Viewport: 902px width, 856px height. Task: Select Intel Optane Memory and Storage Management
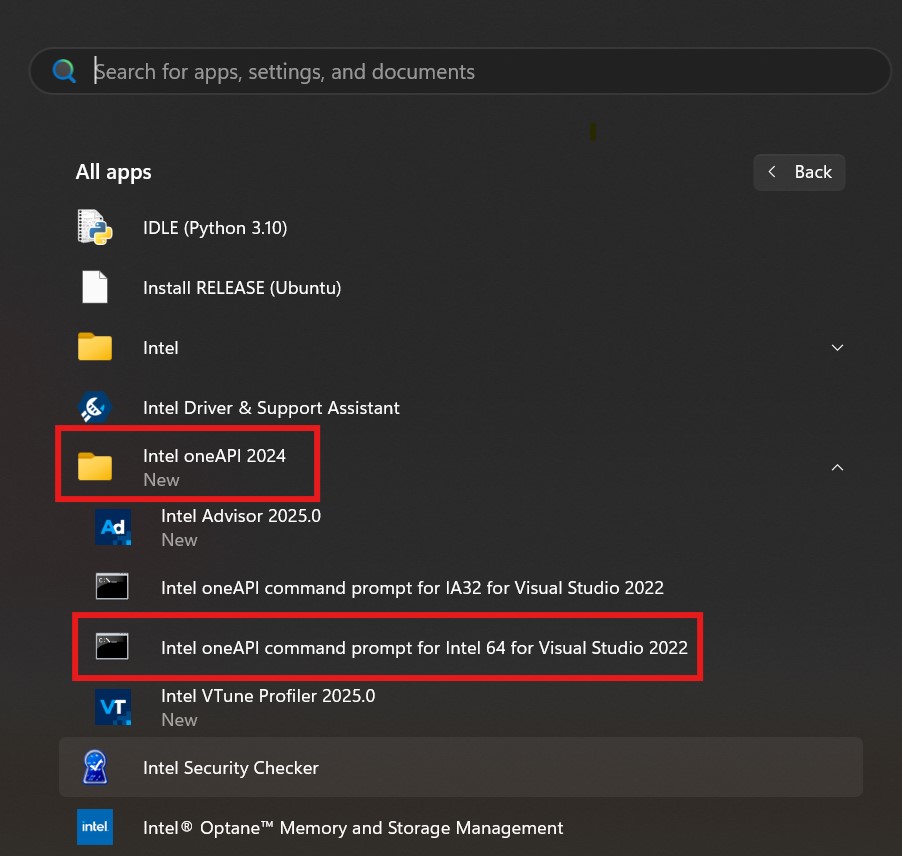click(x=353, y=828)
